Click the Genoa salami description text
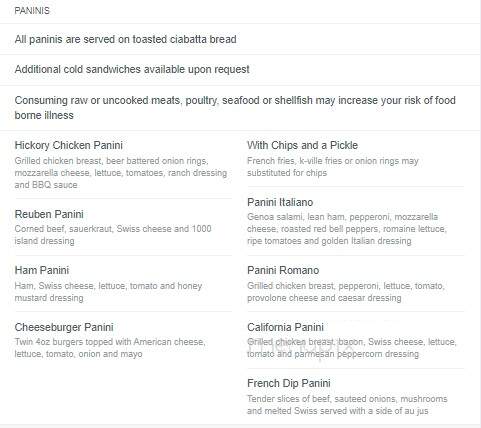The height and width of the screenshot is (428, 481). click(x=347, y=229)
